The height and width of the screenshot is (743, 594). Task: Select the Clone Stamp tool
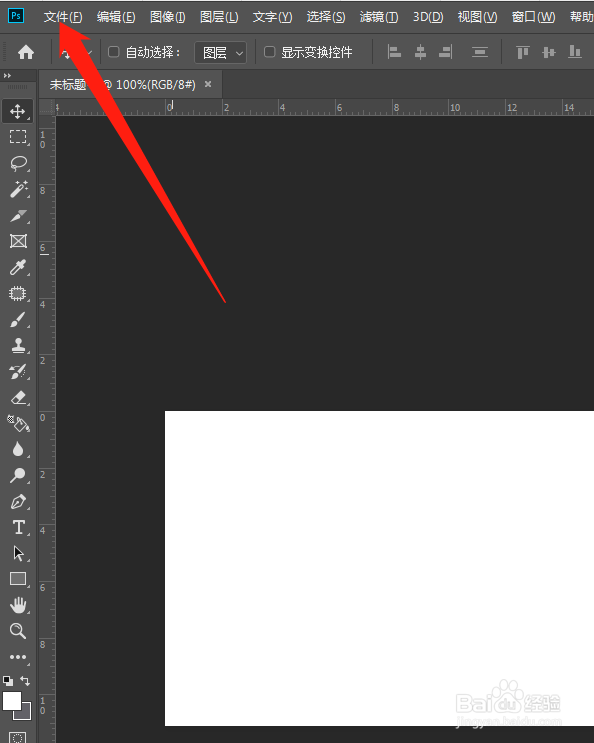pyautogui.click(x=18, y=346)
